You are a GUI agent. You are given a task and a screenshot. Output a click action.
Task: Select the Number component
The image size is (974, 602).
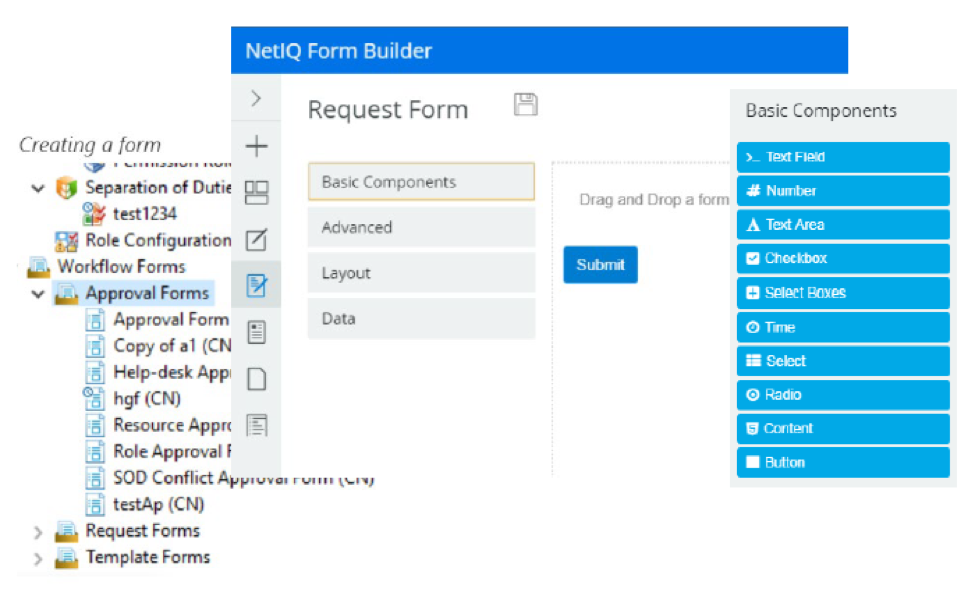pyautogui.click(x=843, y=191)
